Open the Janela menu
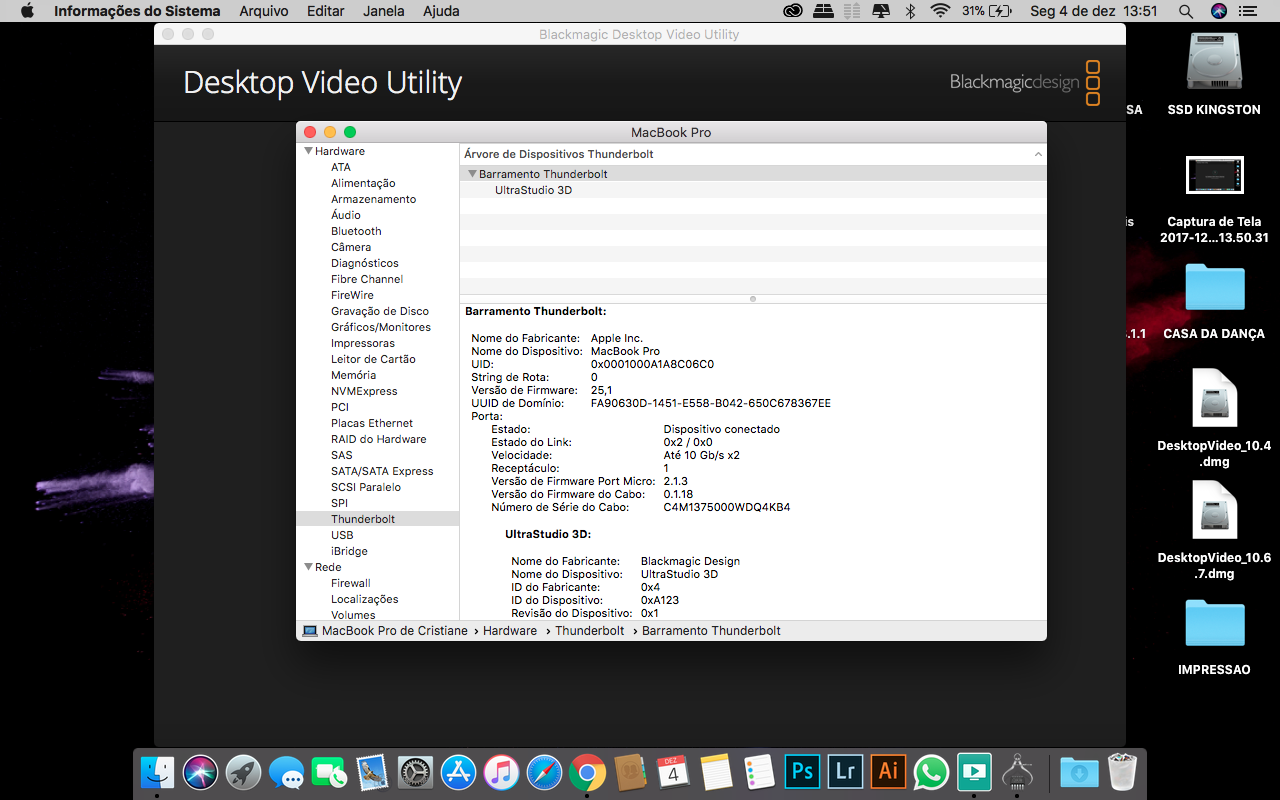 (384, 11)
